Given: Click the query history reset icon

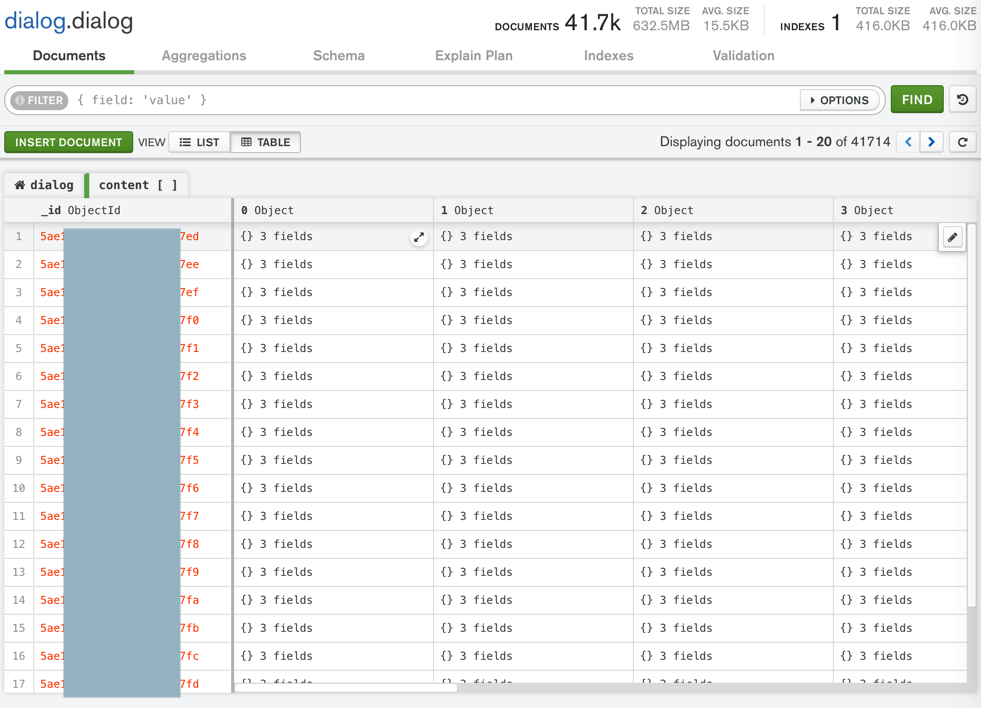Looking at the screenshot, I should click(x=962, y=99).
